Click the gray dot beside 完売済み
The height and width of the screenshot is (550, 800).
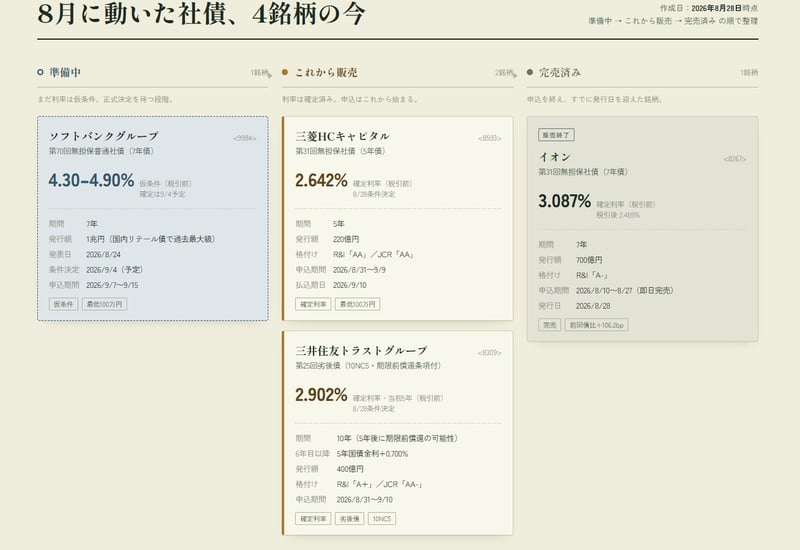pyautogui.click(x=530, y=72)
